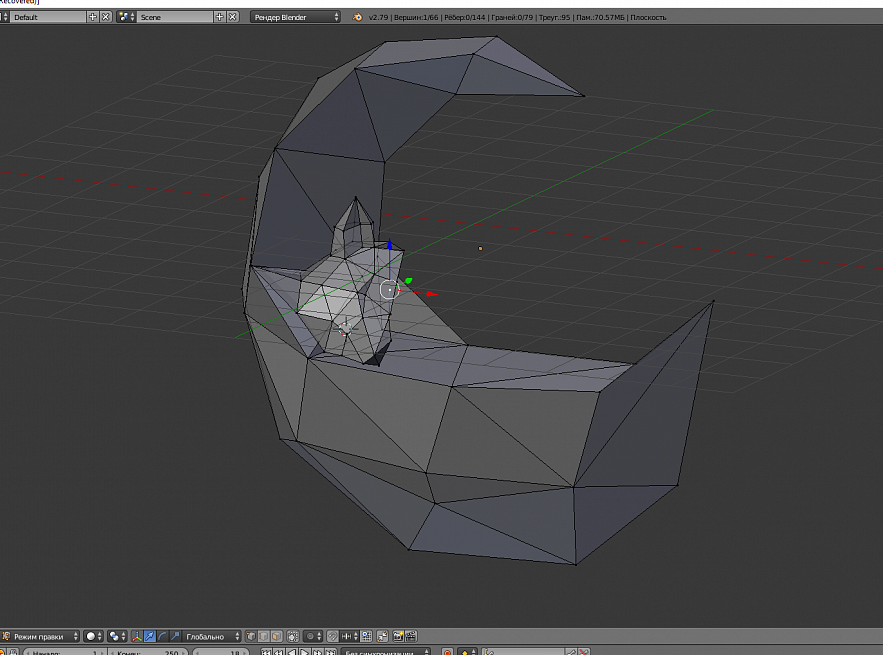Viewport: 883px width, 655px height.
Task: Toggle the 3D manipulator widget icon
Action: (x=137, y=636)
